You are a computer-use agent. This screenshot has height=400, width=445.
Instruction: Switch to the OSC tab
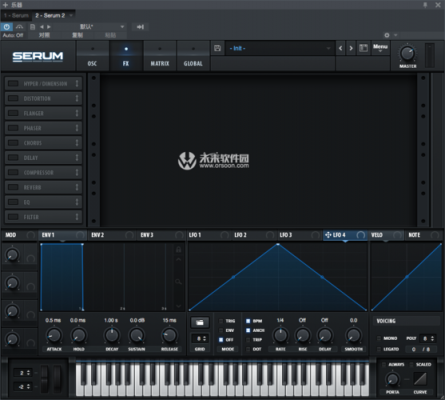click(x=93, y=56)
